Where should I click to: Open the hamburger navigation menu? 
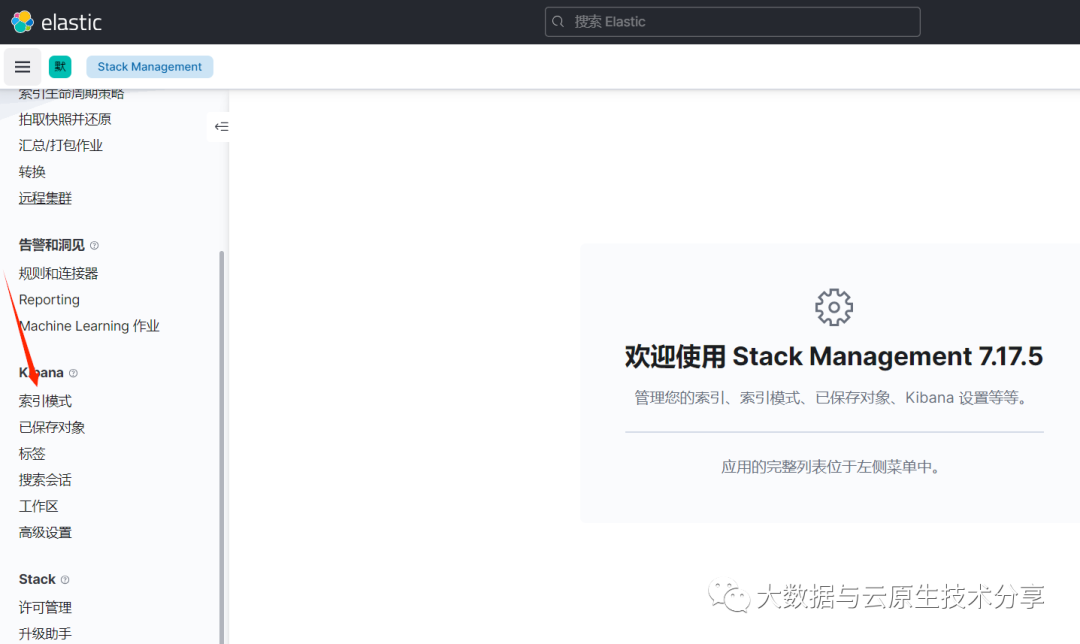22,67
